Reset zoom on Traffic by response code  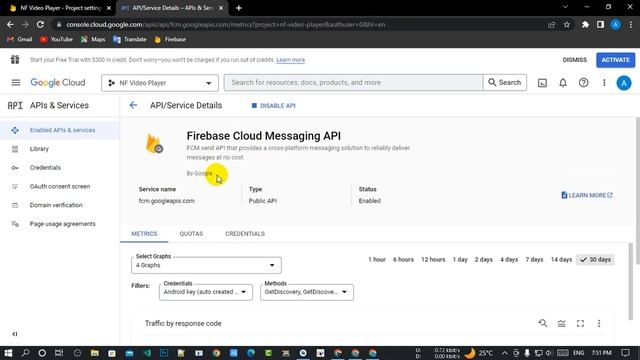542,323
